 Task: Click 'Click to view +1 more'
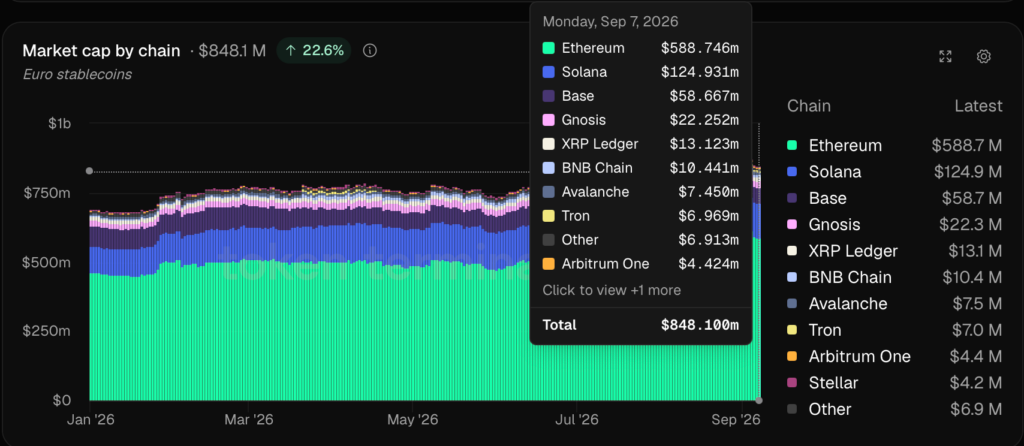[x=611, y=290]
